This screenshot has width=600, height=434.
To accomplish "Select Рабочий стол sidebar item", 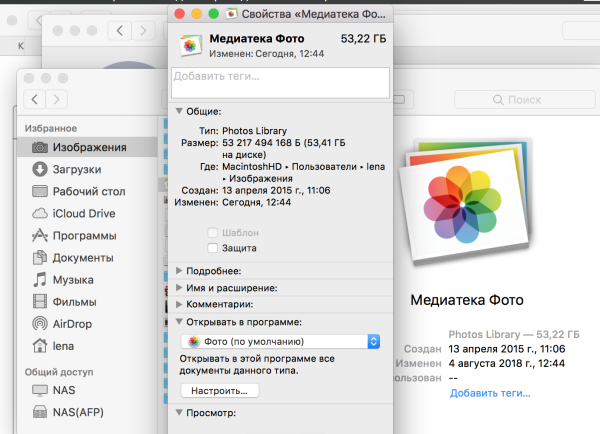I will point(89,191).
